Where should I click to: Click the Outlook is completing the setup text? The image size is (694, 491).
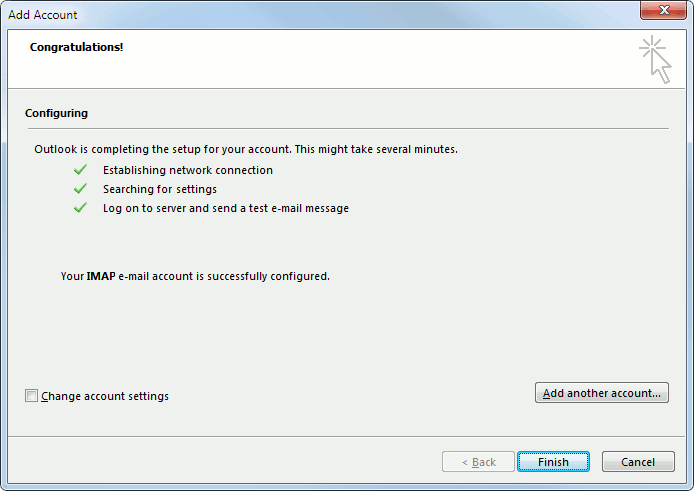click(245, 149)
